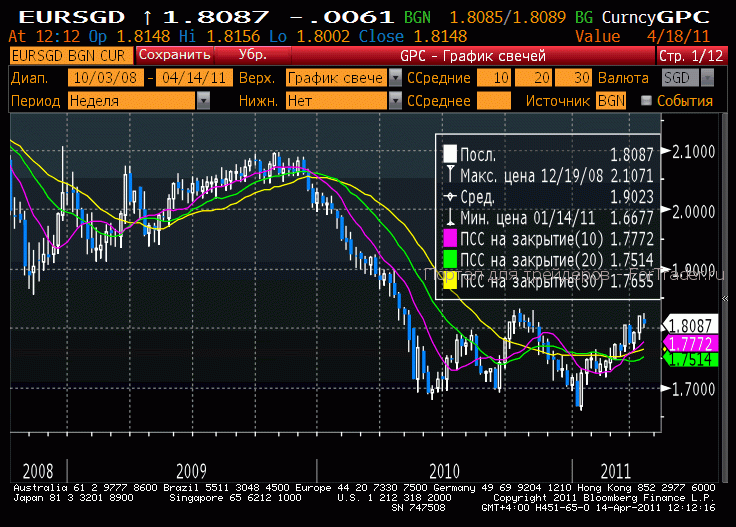
Task: Click the Неделя period combo box
Action: click(x=131, y=101)
